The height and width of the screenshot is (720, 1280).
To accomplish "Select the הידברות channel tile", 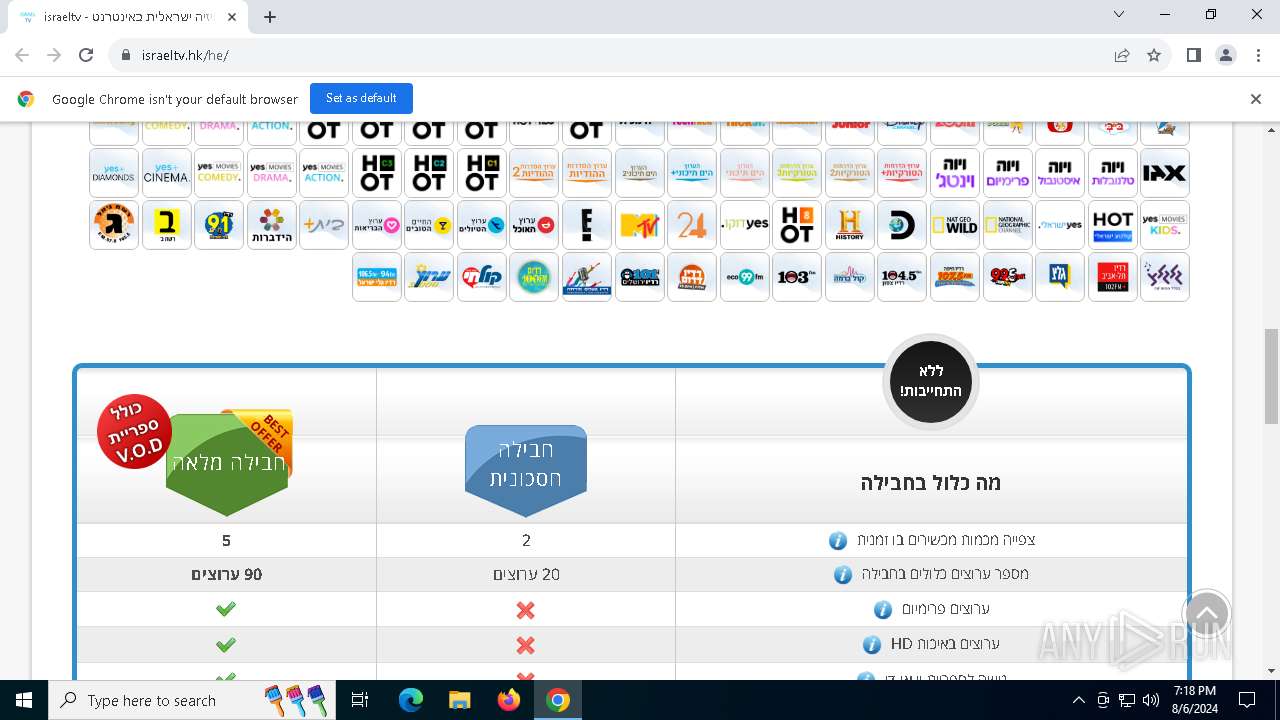I will coord(271,225).
